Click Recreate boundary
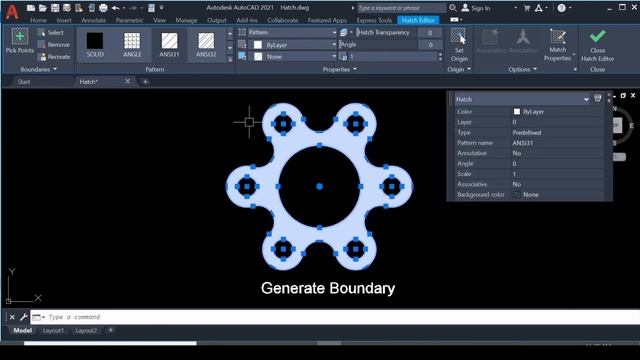Screen dimensions: 640x360 (x=54, y=57)
